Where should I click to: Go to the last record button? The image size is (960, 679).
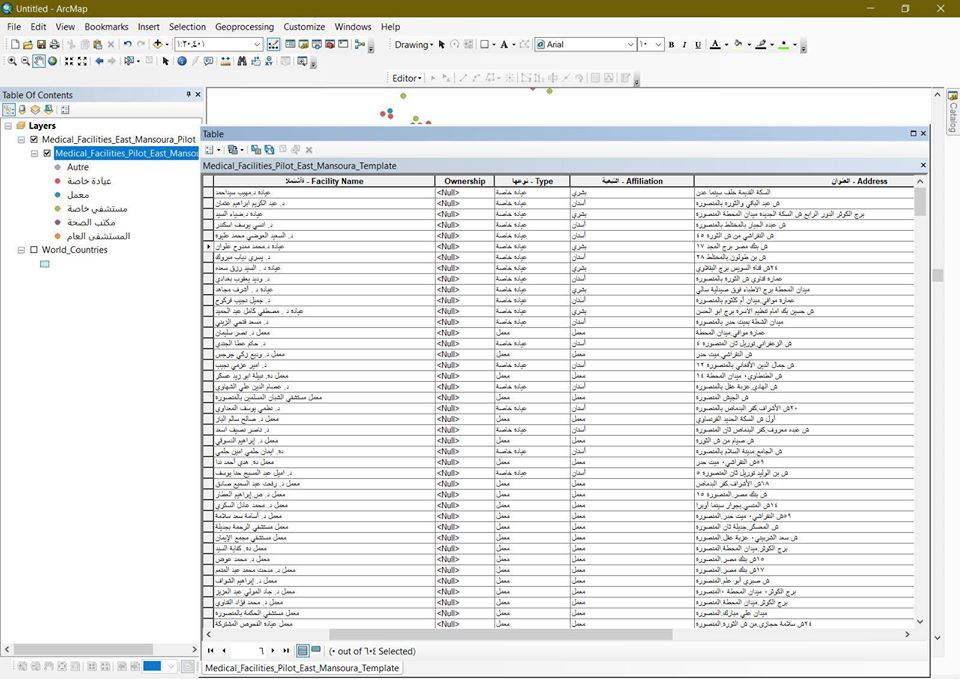(286, 651)
